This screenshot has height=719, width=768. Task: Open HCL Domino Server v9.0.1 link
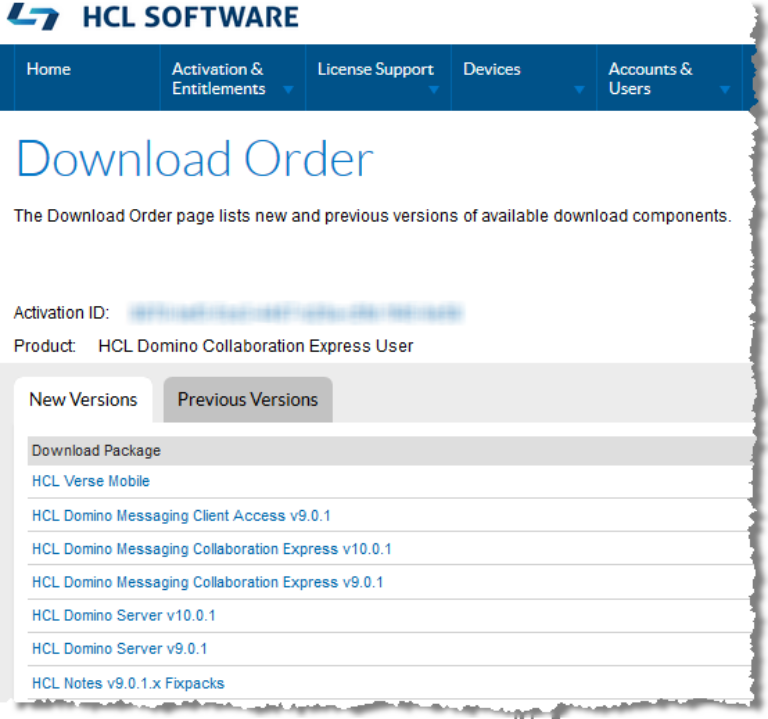(120, 649)
